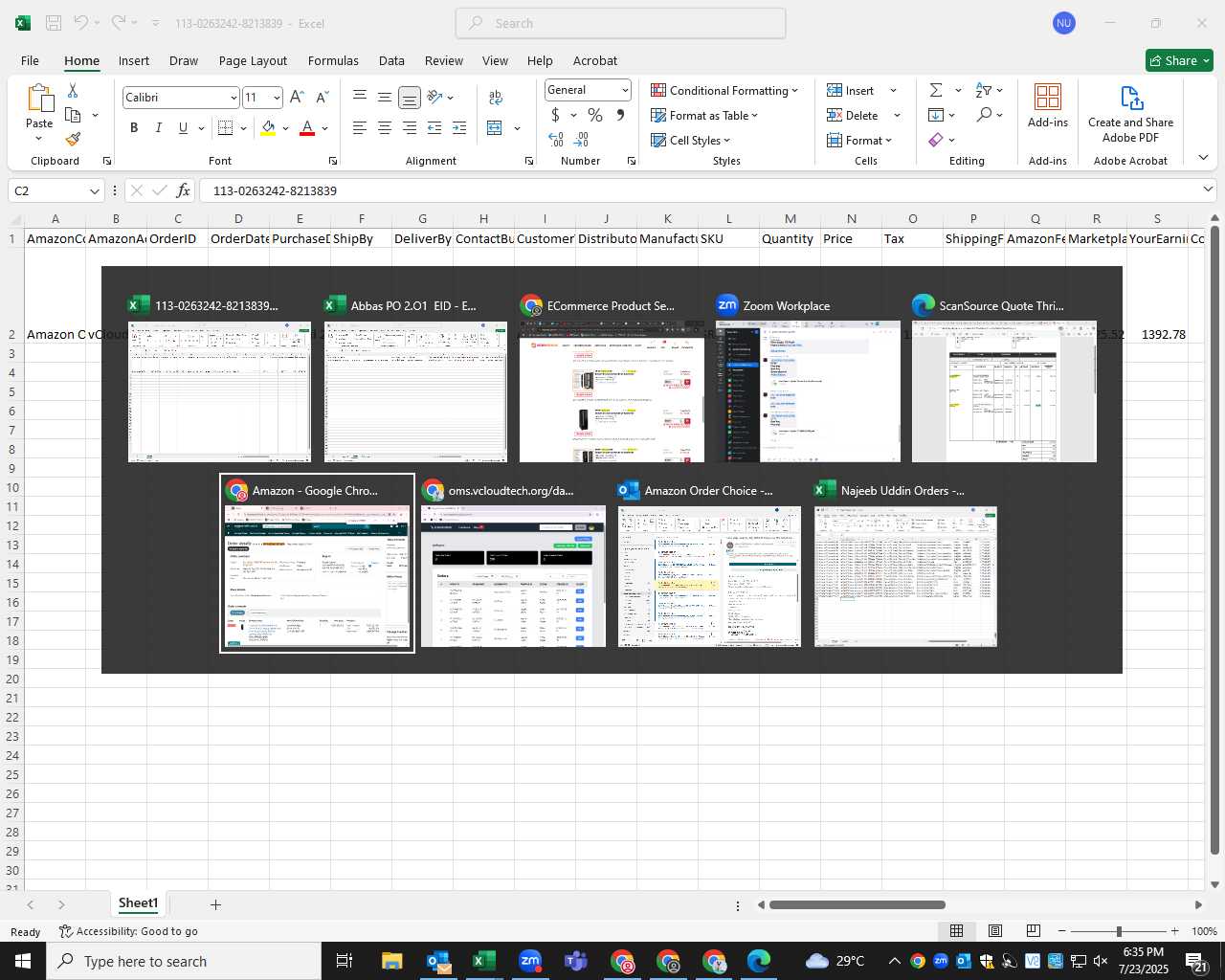
Task: Switch to the Acrobat tab
Action: tap(595, 60)
